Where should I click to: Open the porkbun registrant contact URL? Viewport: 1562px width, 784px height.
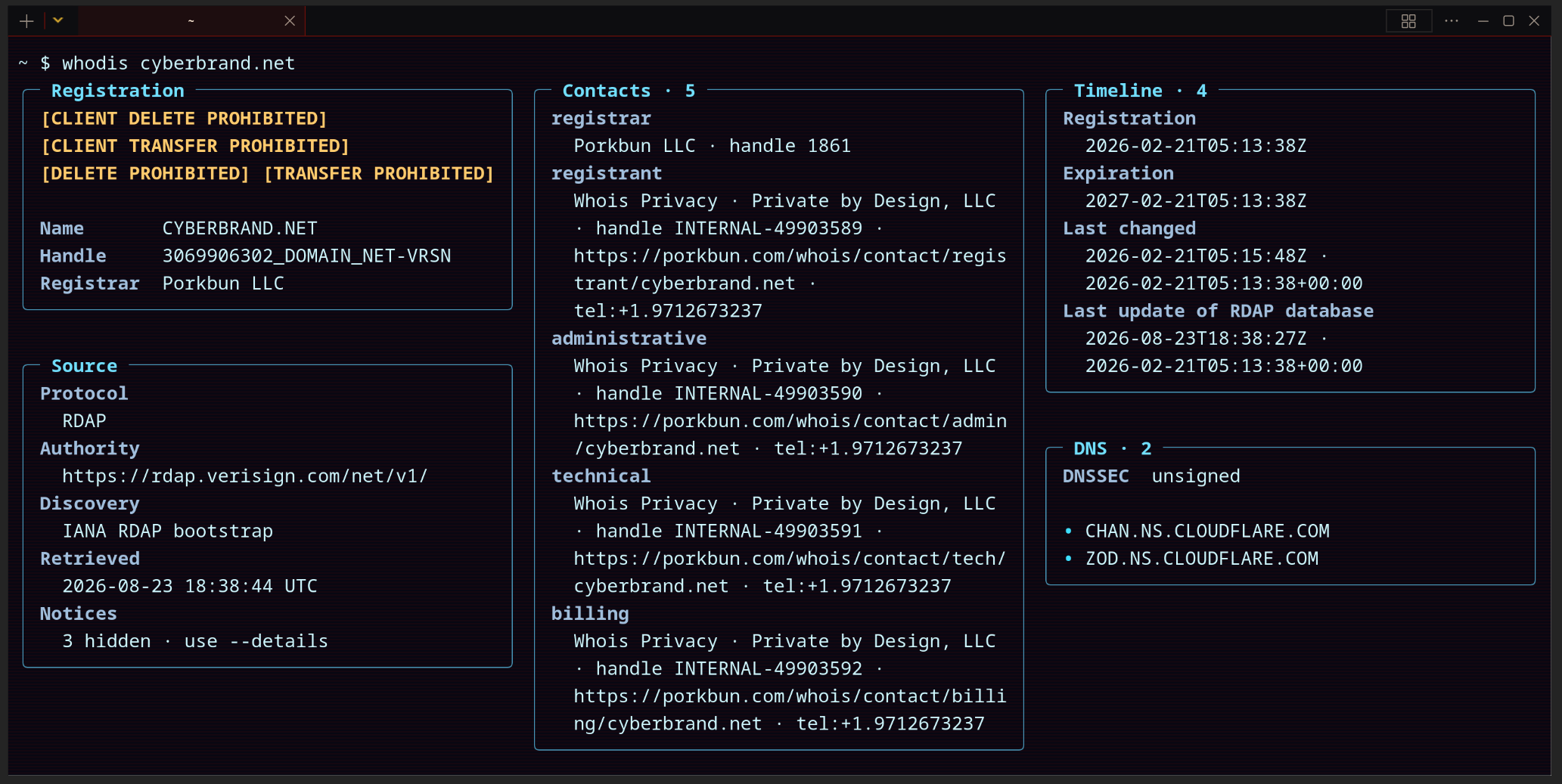coord(790,270)
